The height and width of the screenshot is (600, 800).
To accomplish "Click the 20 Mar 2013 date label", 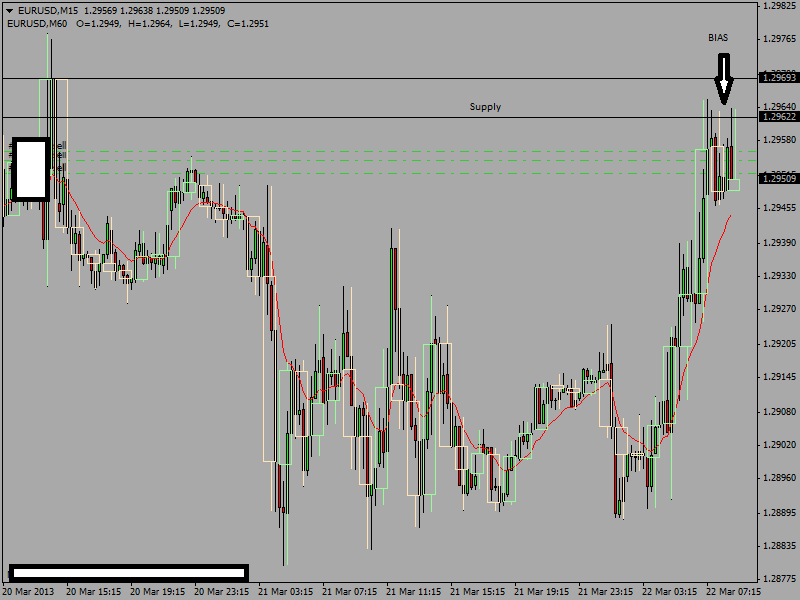I will pyautogui.click(x=28, y=592).
